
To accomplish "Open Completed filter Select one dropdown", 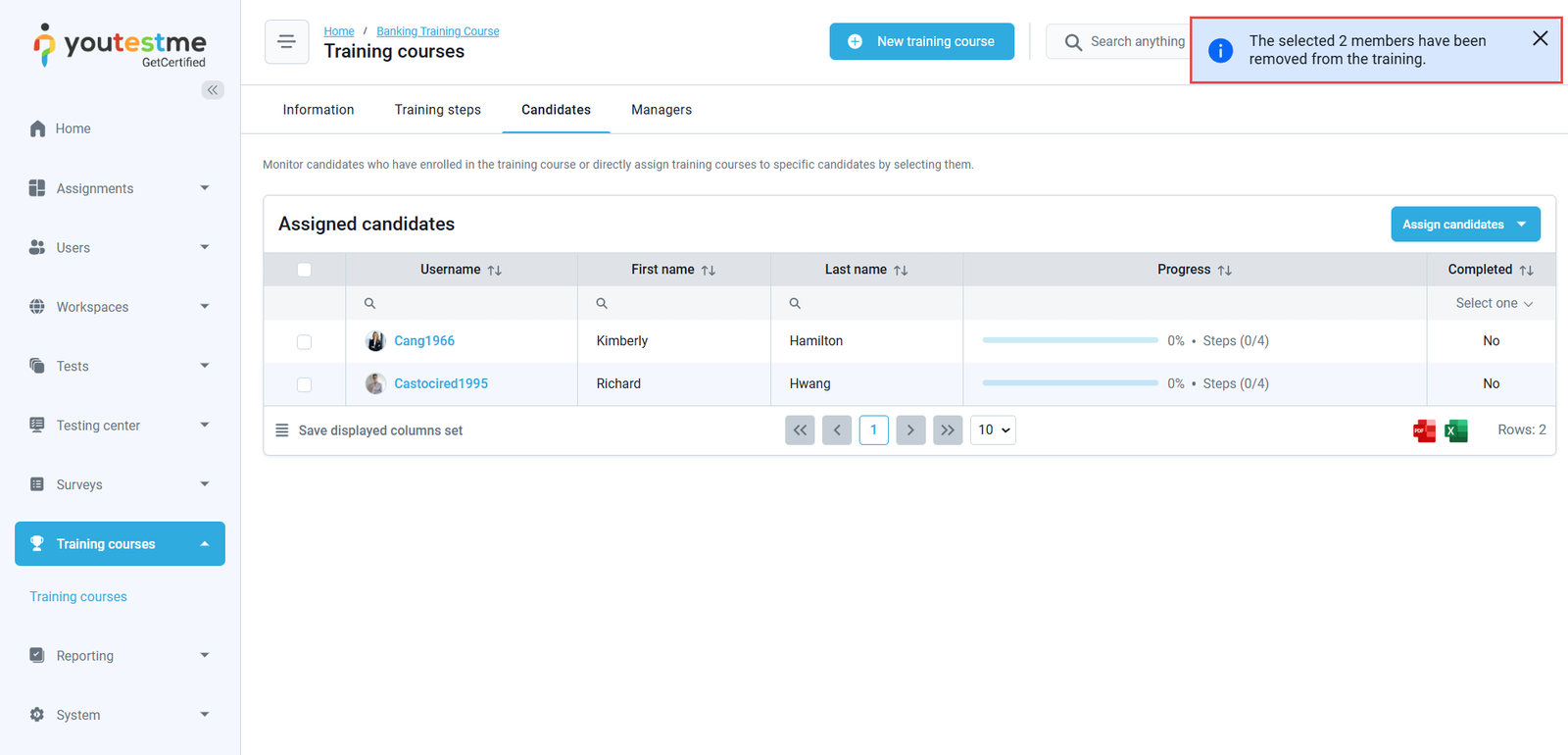I will (1493, 304).
